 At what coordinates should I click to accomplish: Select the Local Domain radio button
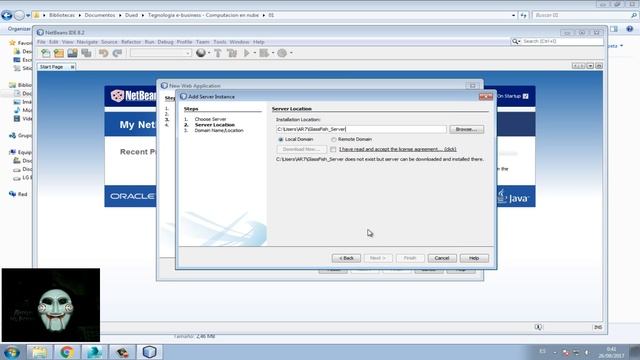281,140
